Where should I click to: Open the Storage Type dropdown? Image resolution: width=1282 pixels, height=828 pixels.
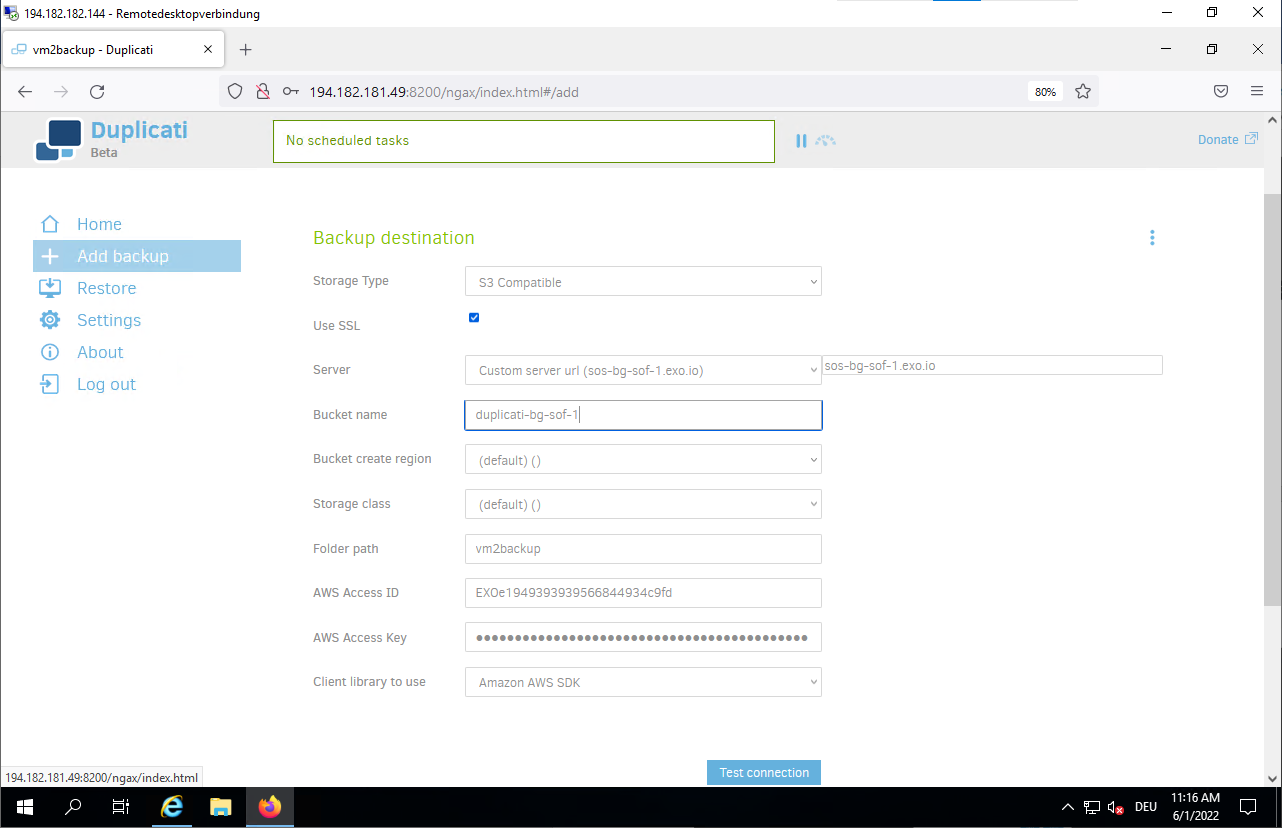coord(643,282)
